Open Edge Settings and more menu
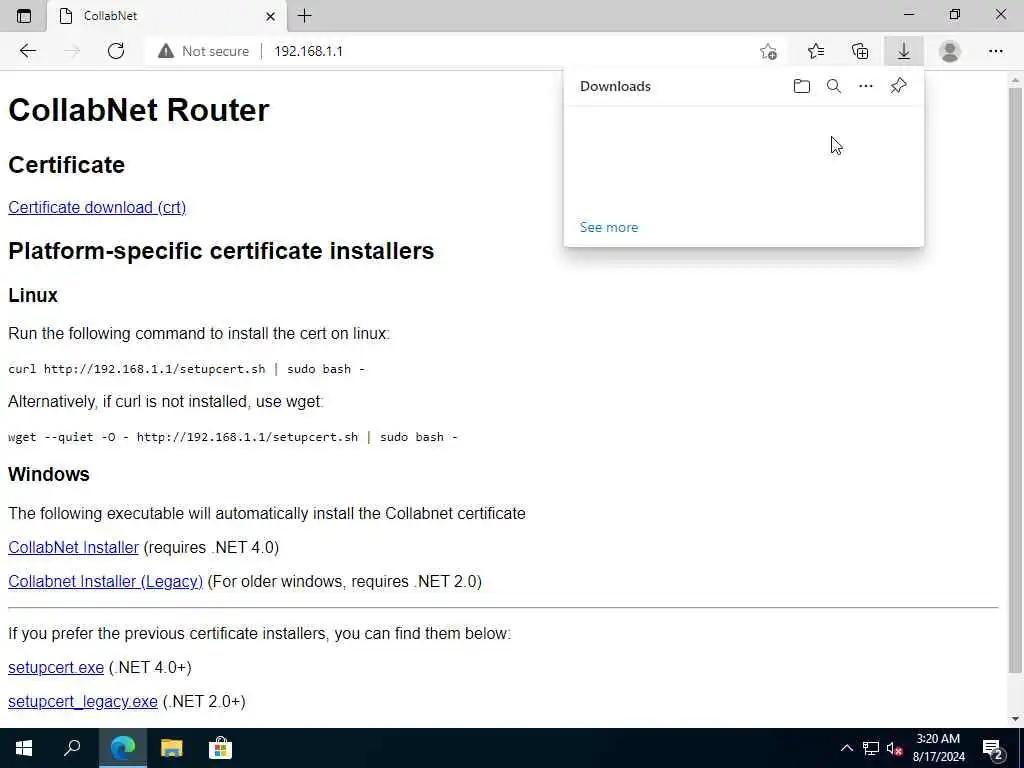 995,51
